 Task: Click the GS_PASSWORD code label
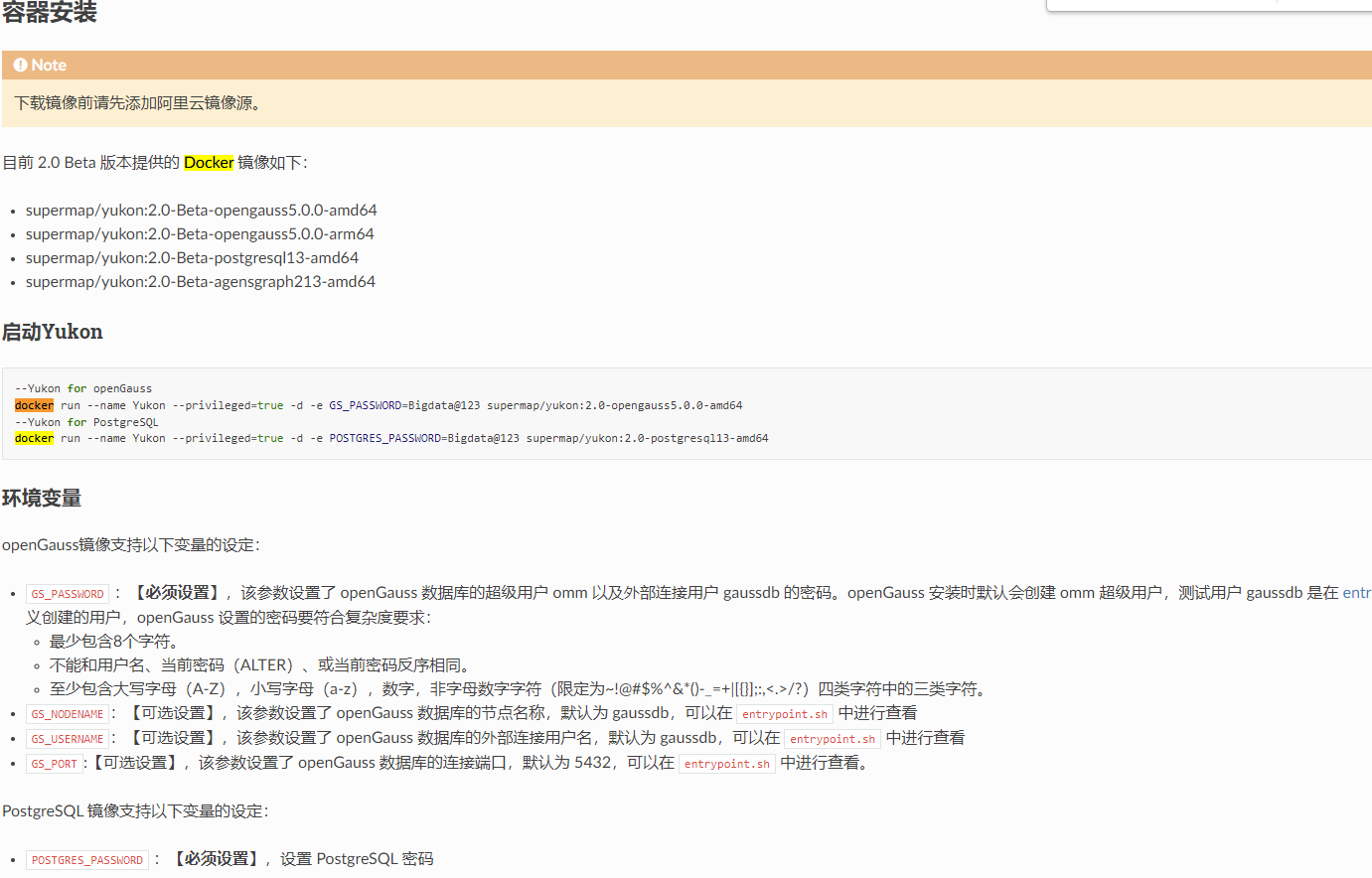[68, 594]
